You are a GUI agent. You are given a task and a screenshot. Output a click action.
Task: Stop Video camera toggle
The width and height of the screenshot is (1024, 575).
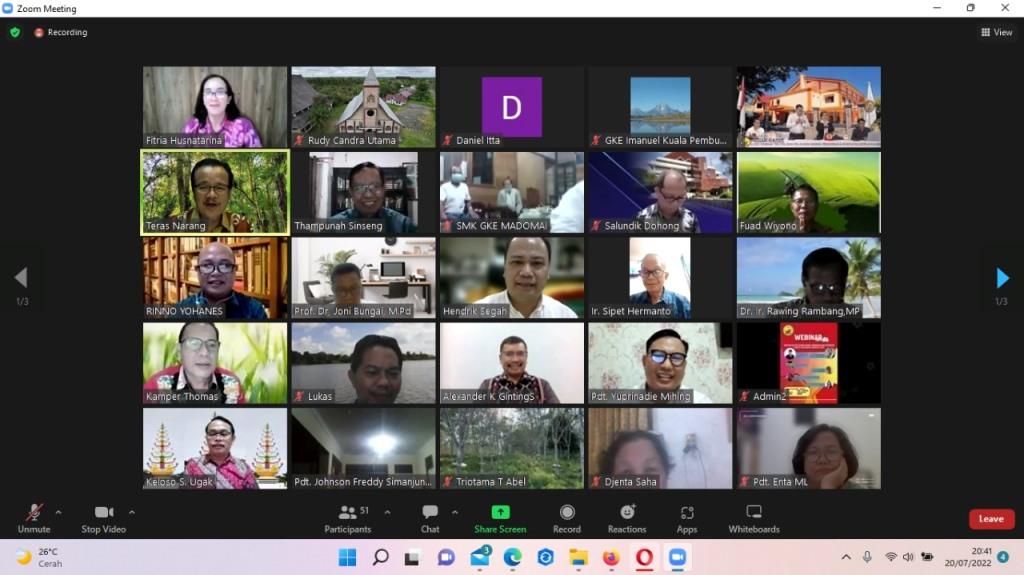tap(104, 517)
